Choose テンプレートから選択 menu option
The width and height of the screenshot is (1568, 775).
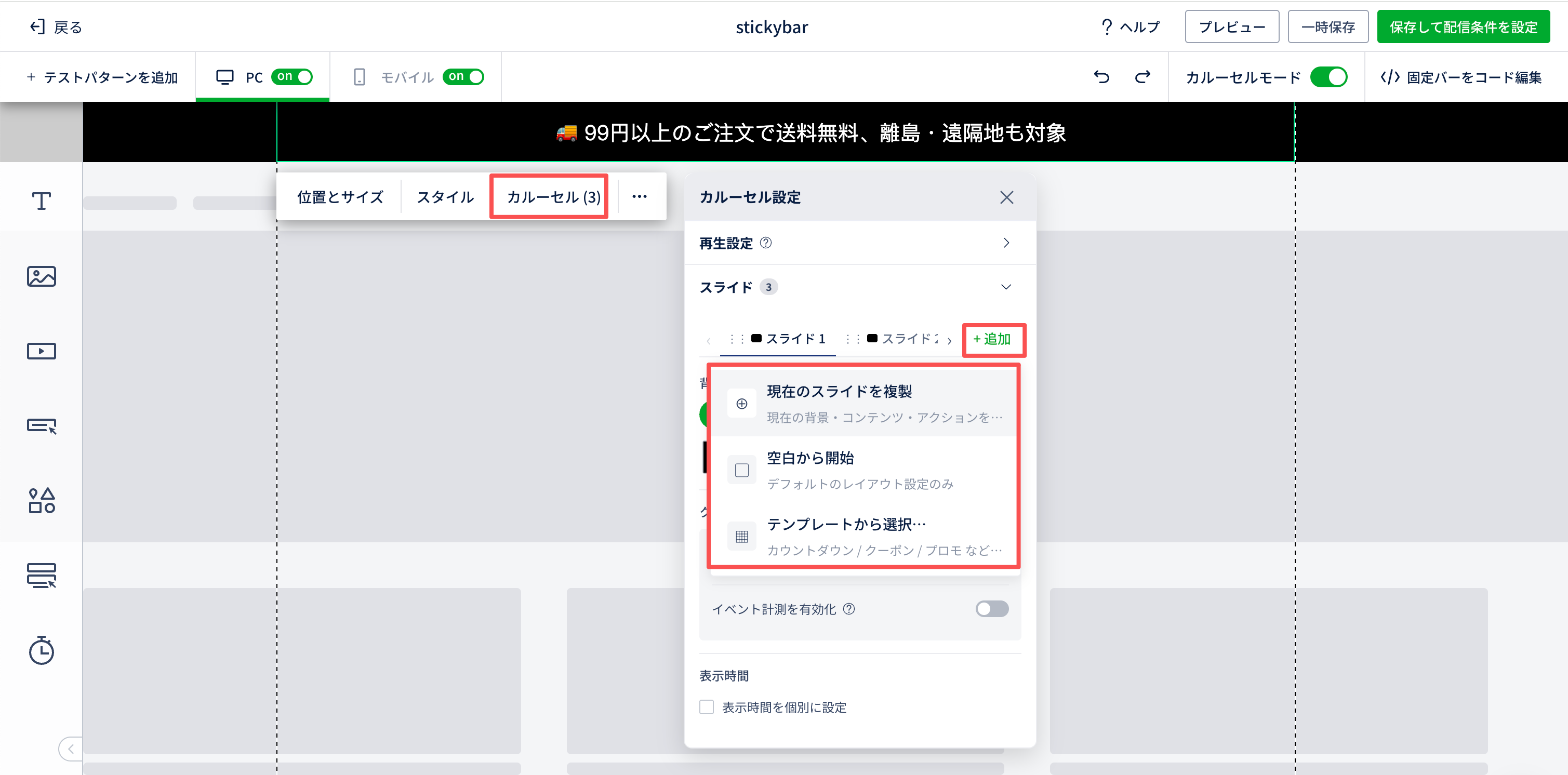(863, 537)
